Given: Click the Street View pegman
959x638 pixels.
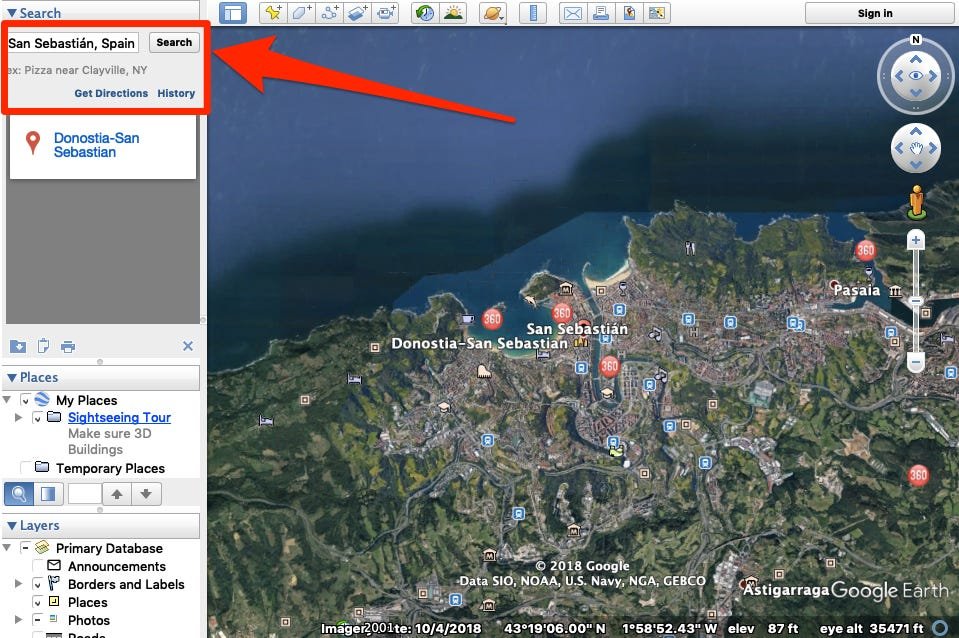Looking at the screenshot, I should [916, 202].
